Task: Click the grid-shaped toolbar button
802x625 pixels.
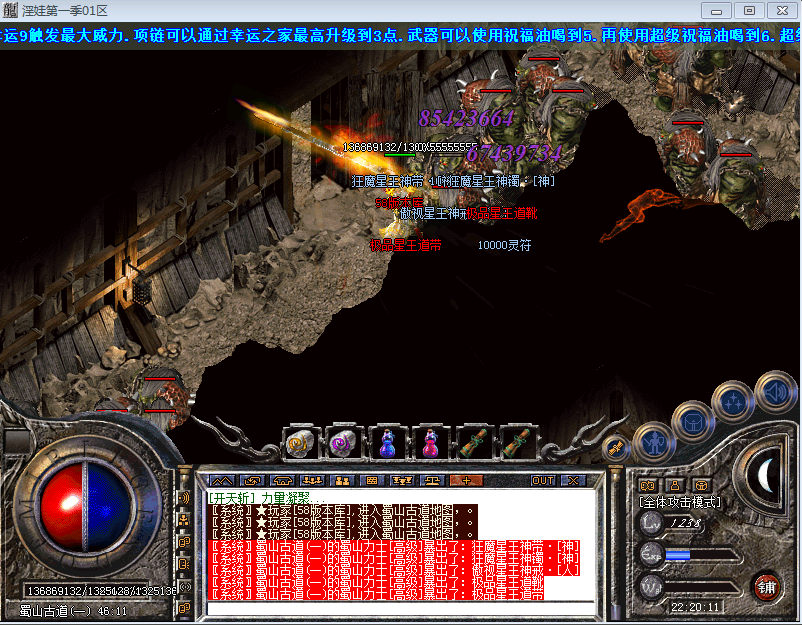Action: [x=372, y=481]
